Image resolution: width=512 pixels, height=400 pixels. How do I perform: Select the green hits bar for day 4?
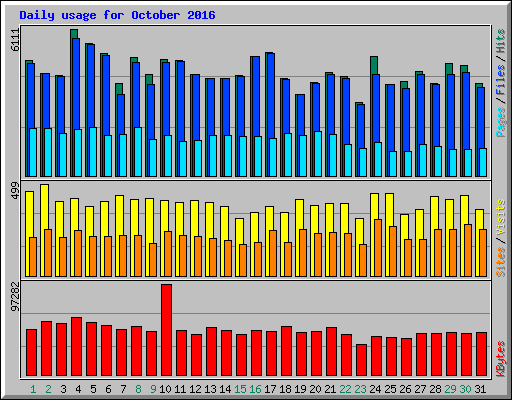[74, 33]
